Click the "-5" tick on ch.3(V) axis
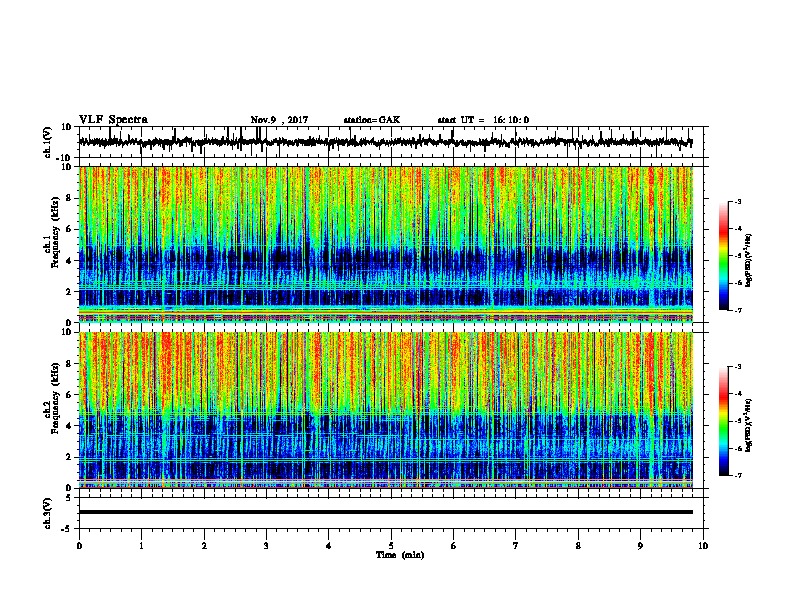 click(x=67, y=529)
